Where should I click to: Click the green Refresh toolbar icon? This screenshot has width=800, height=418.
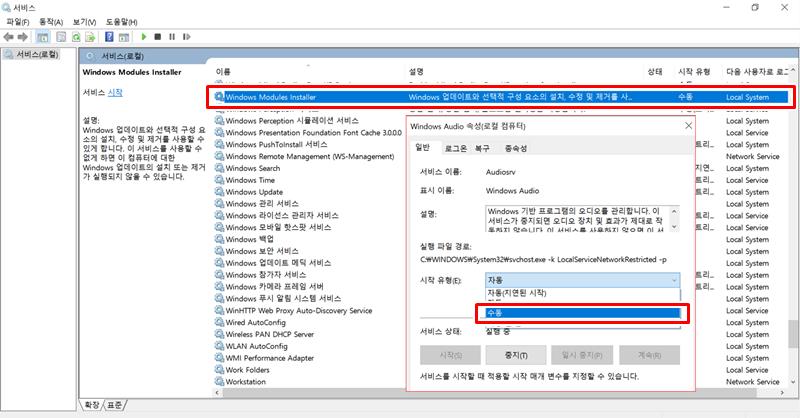76,37
